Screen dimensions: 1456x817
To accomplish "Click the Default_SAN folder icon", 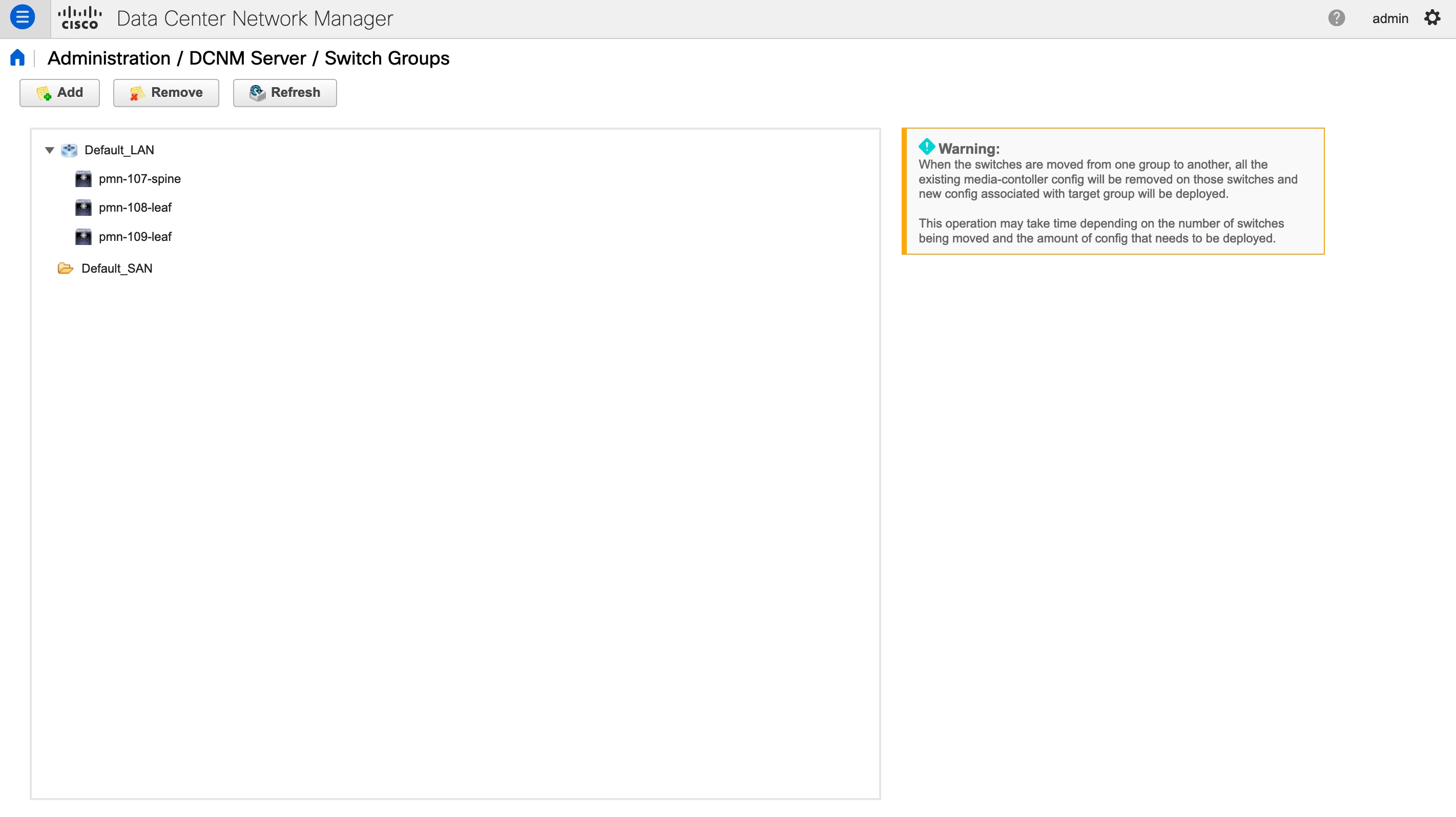I will pos(66,269).
